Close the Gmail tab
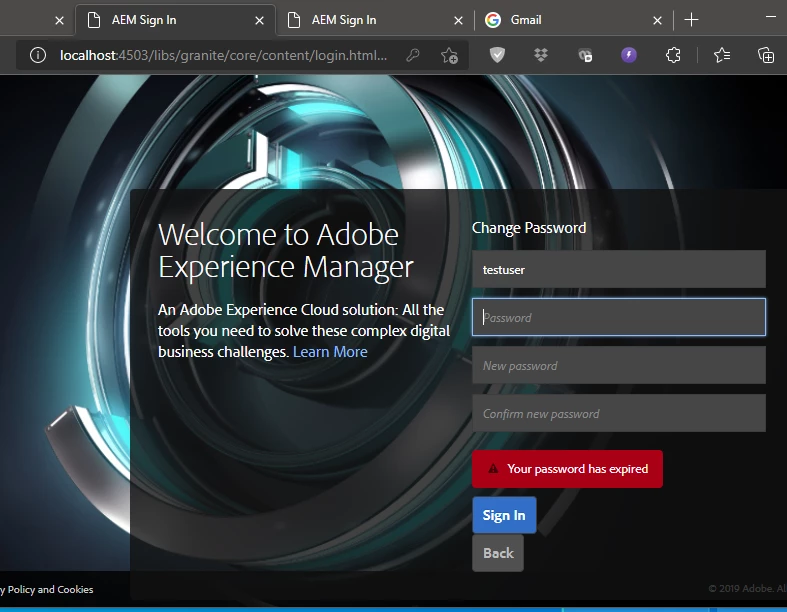This screenshot has height=612, width=787. 658,21
